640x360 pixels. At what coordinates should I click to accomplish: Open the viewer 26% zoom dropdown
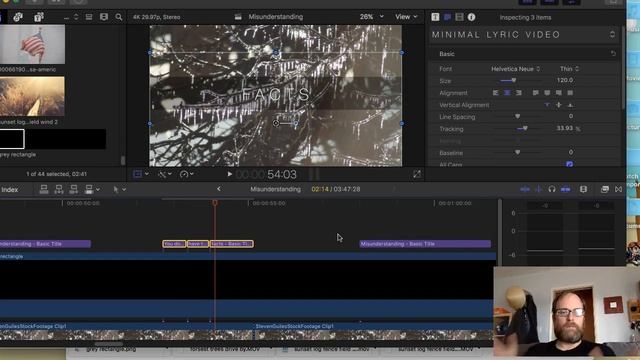coord(371,17)
